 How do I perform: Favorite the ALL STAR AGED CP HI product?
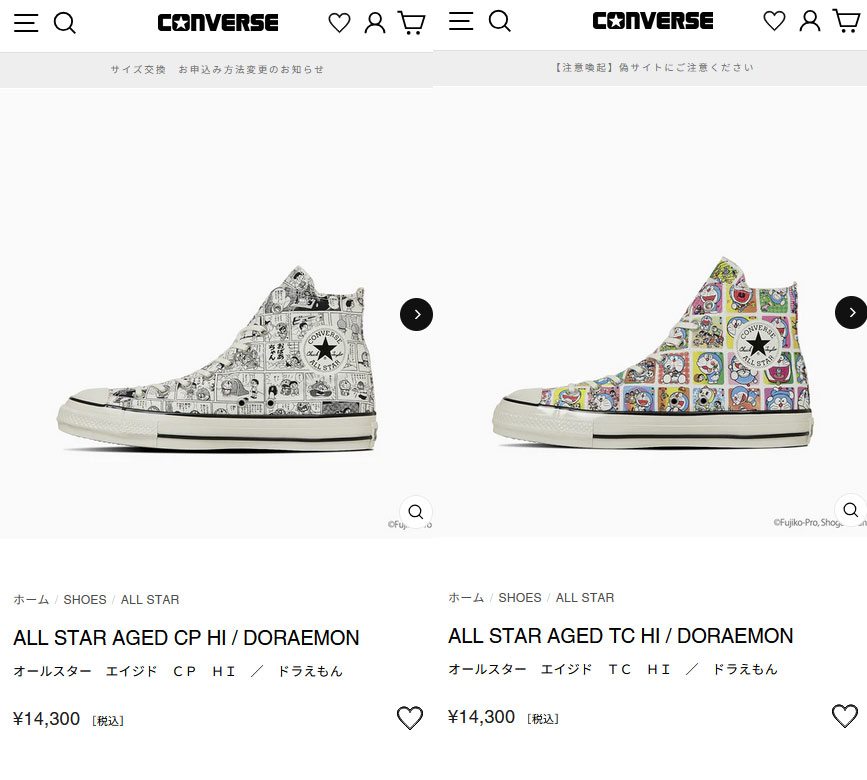coord(409,718)
